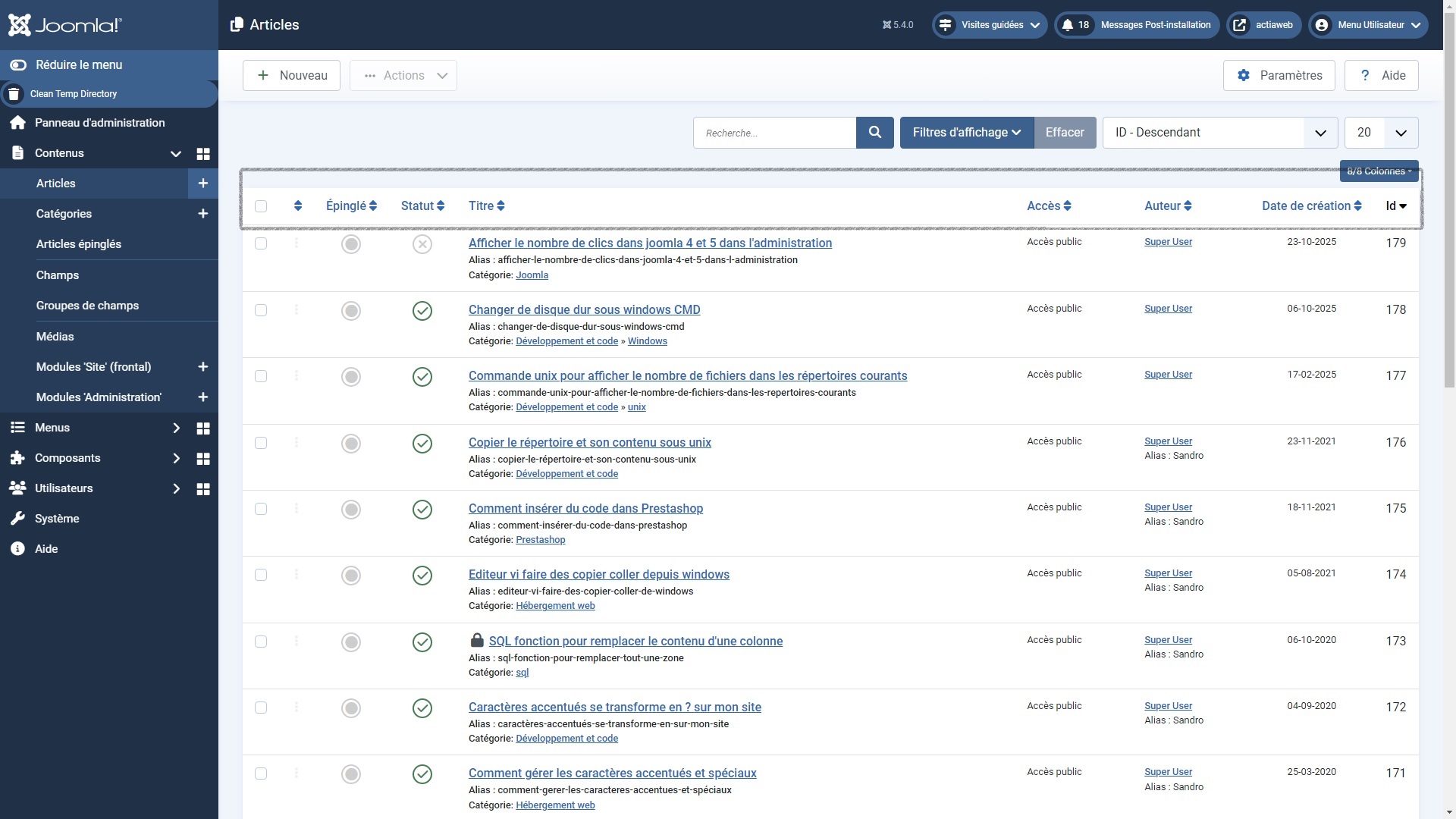Open the Menu Utilisateur menu
The width and height of the screenshot is (1456, 819).
coord(1367,24)
